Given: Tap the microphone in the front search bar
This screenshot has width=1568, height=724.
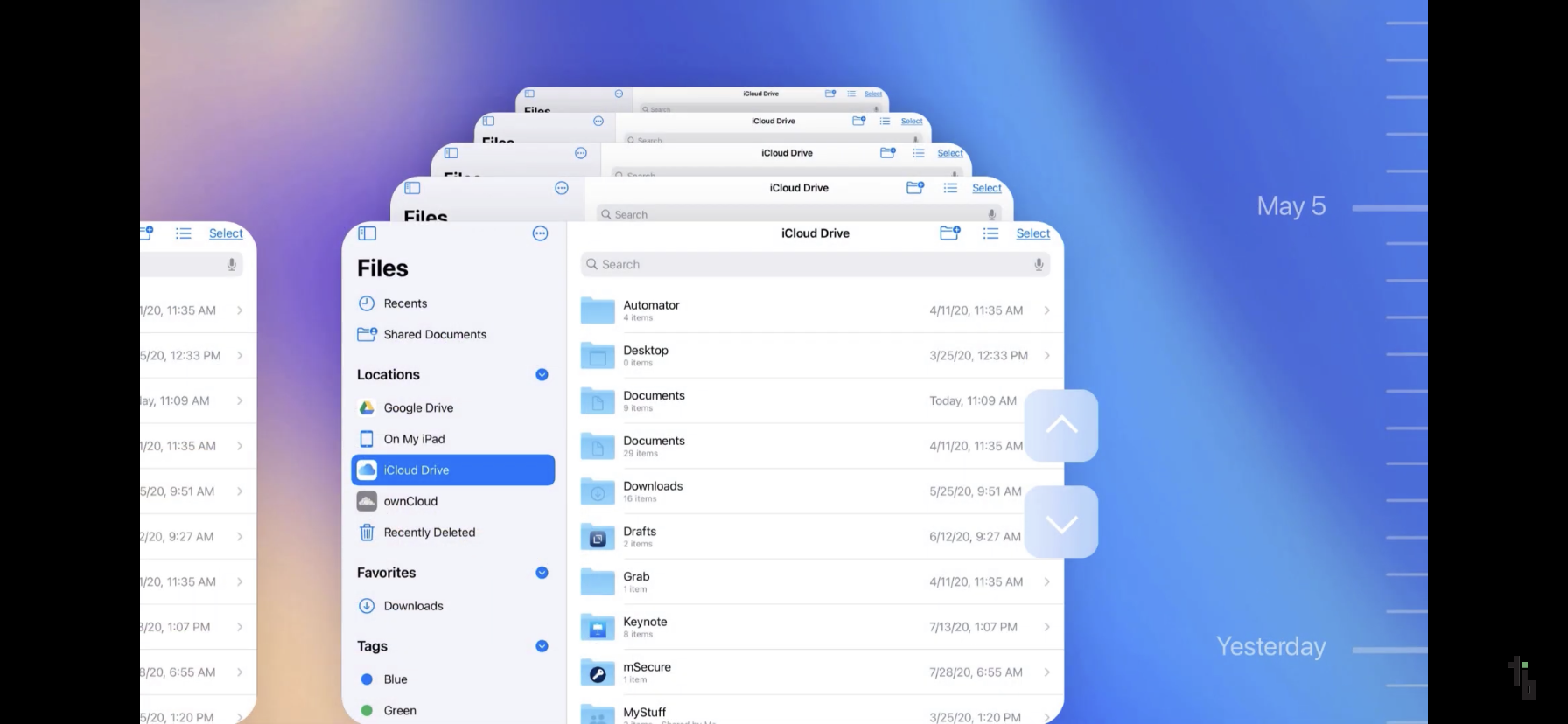Looking at the screenshot, I should [x=1039, y=264].
